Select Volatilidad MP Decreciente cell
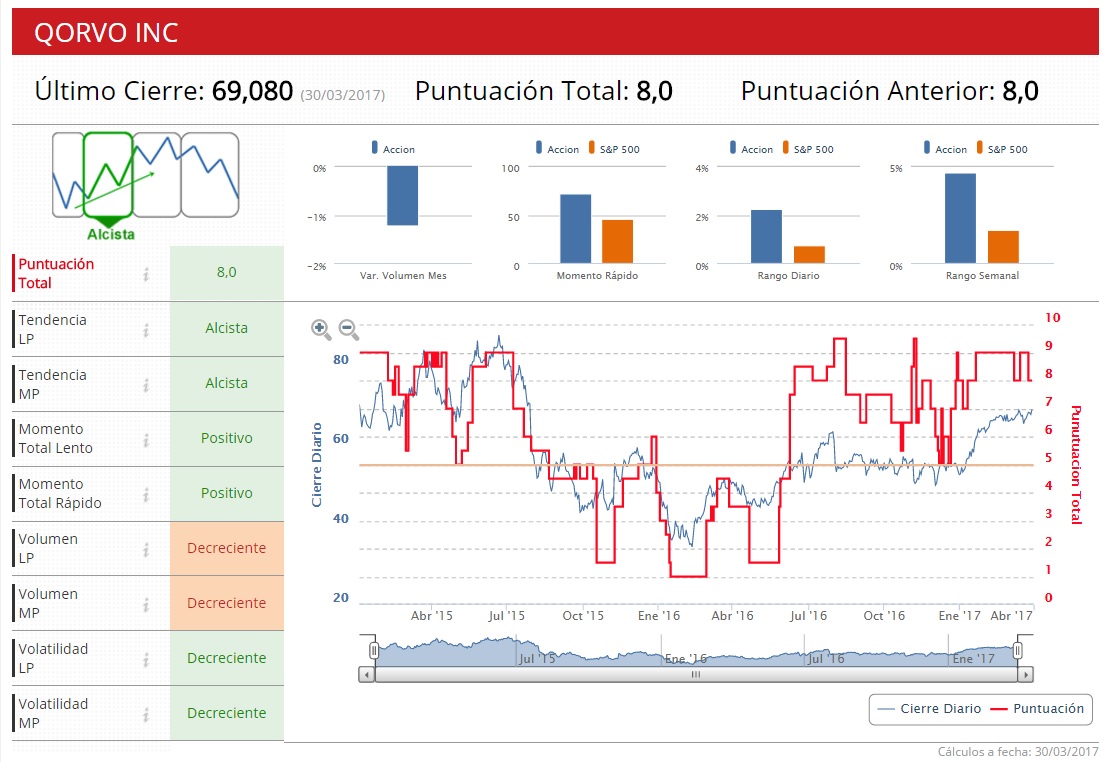This screenshot has width=1111, height=762. click(227, 713)
